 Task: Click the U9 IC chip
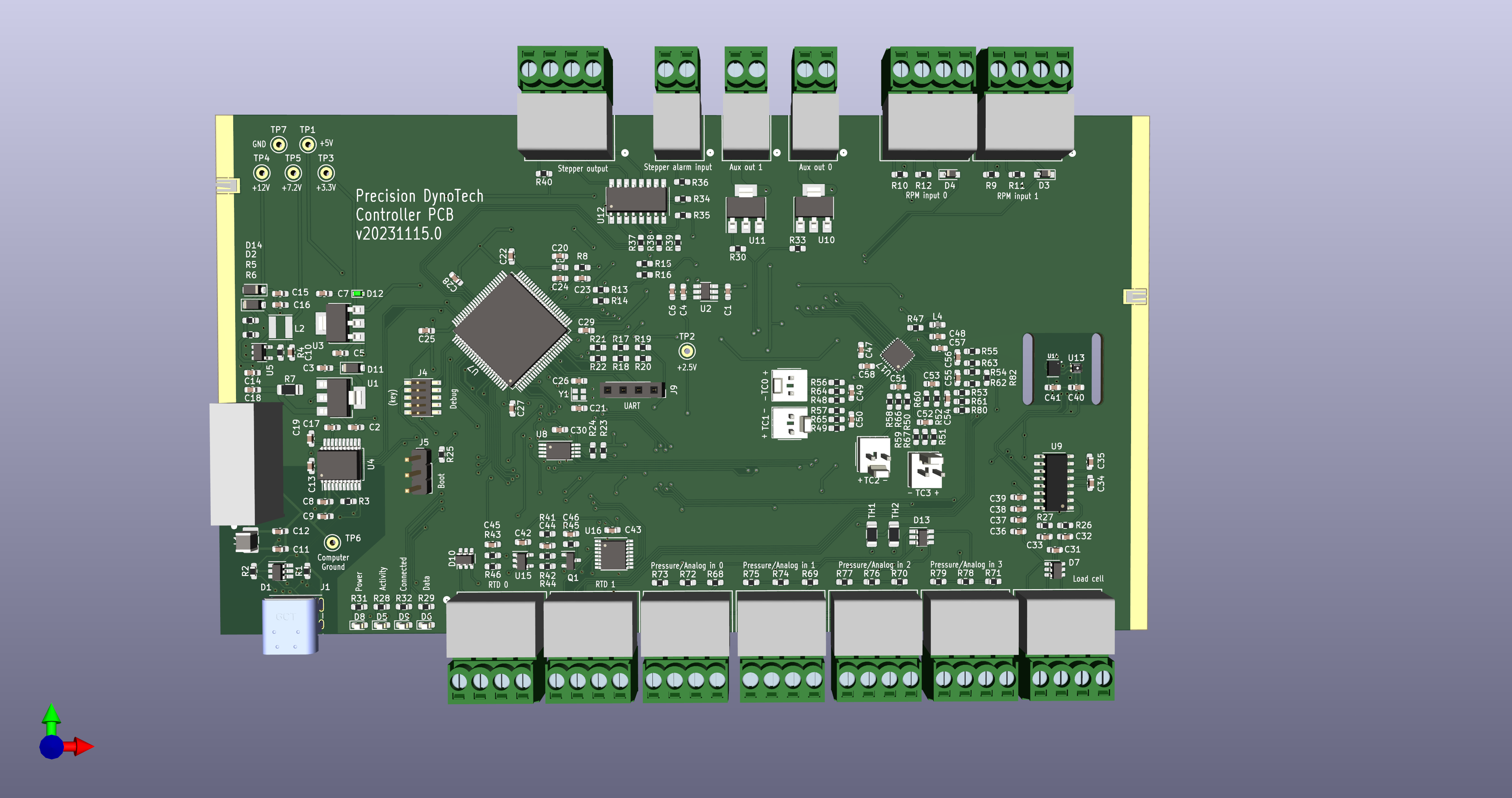click(x=1055, y=482)
